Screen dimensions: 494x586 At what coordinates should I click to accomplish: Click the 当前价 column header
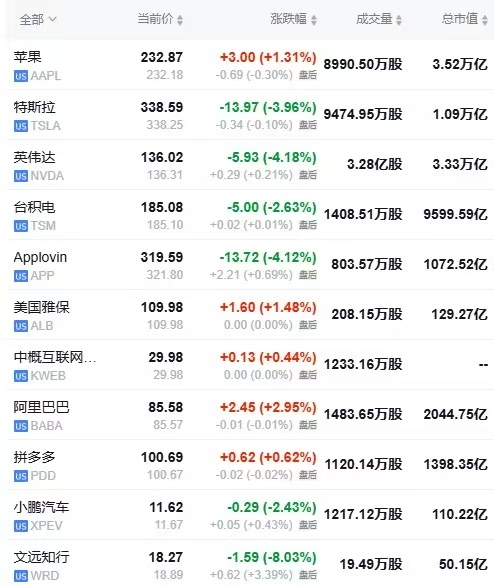point(155,19)
